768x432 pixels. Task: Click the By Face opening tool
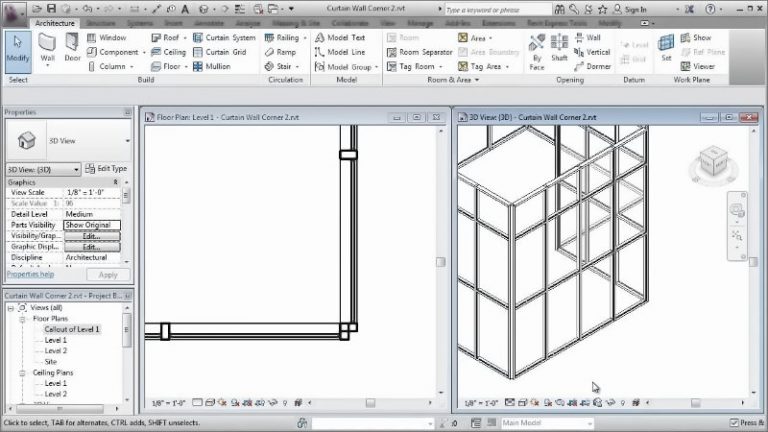537,50
